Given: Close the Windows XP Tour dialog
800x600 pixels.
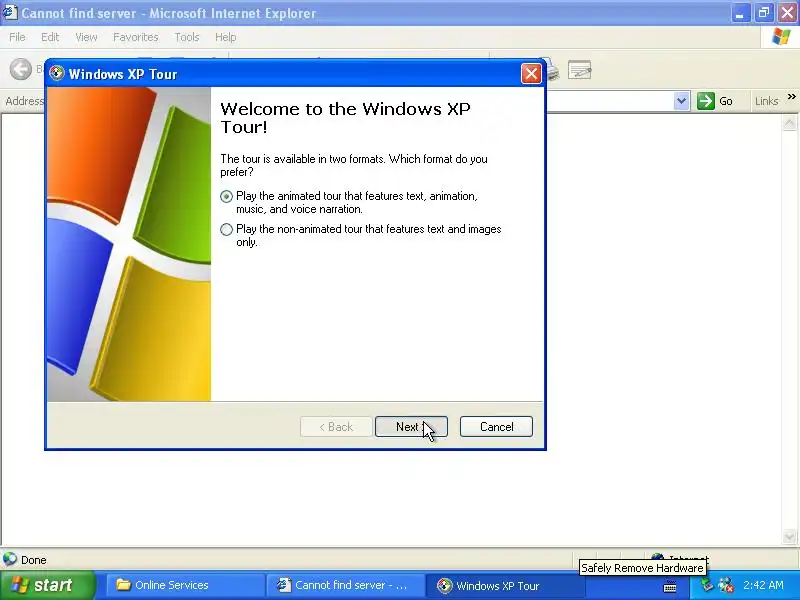Looking at the screenshot, I should 531,73.
